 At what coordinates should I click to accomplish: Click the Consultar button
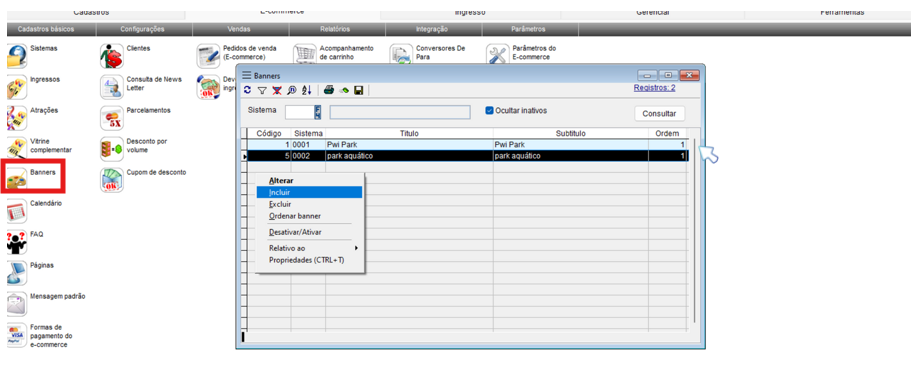click(659, 114)
